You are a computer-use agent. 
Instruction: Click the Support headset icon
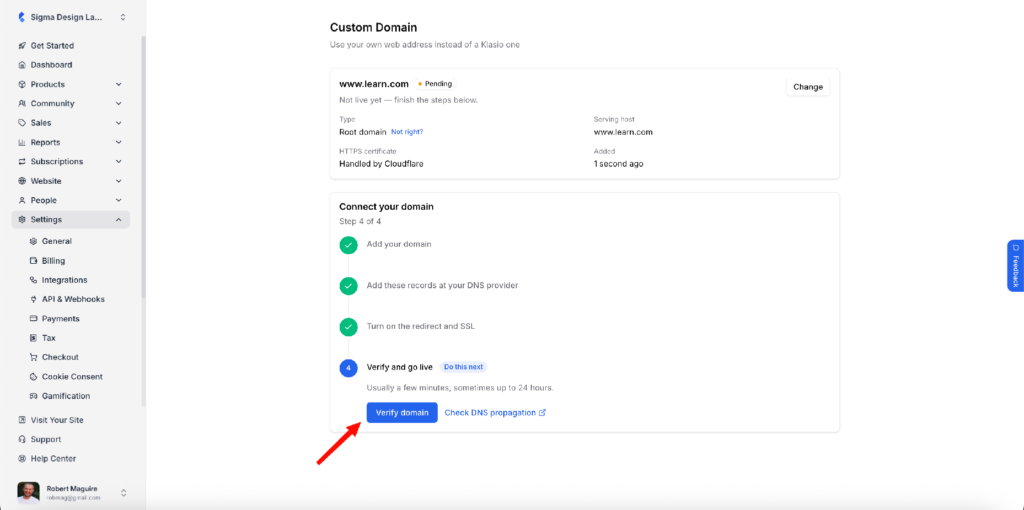(x=22, y=439)
